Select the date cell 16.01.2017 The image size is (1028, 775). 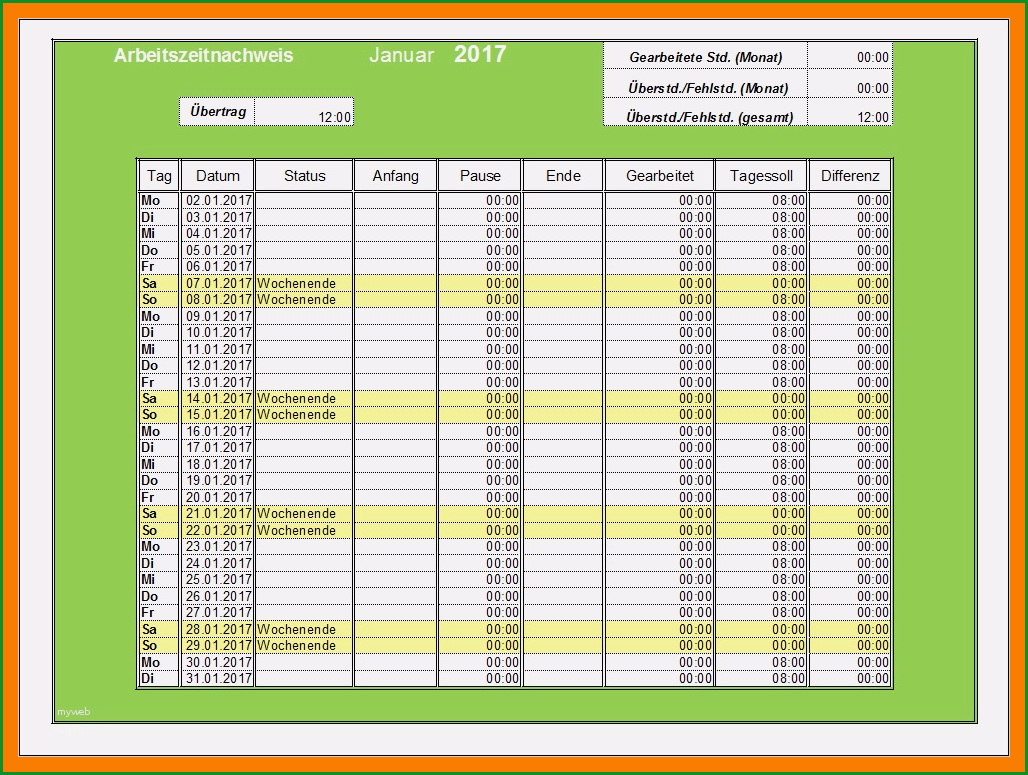click(218, 431)
